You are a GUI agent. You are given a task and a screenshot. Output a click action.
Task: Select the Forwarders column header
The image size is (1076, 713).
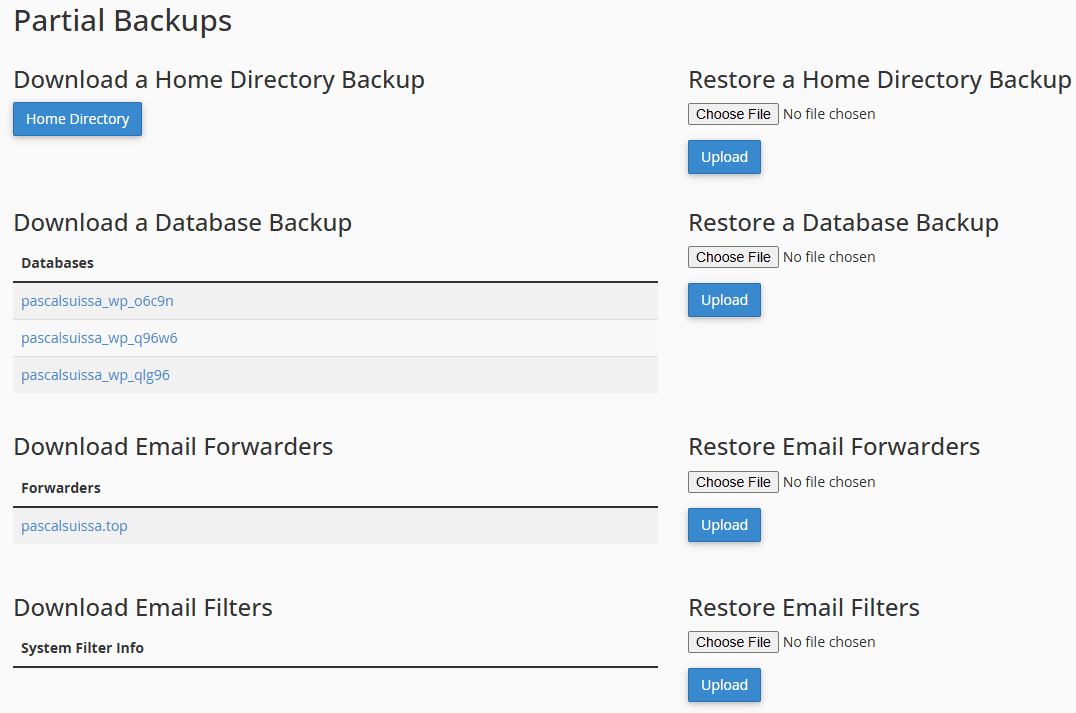(61, 488)
